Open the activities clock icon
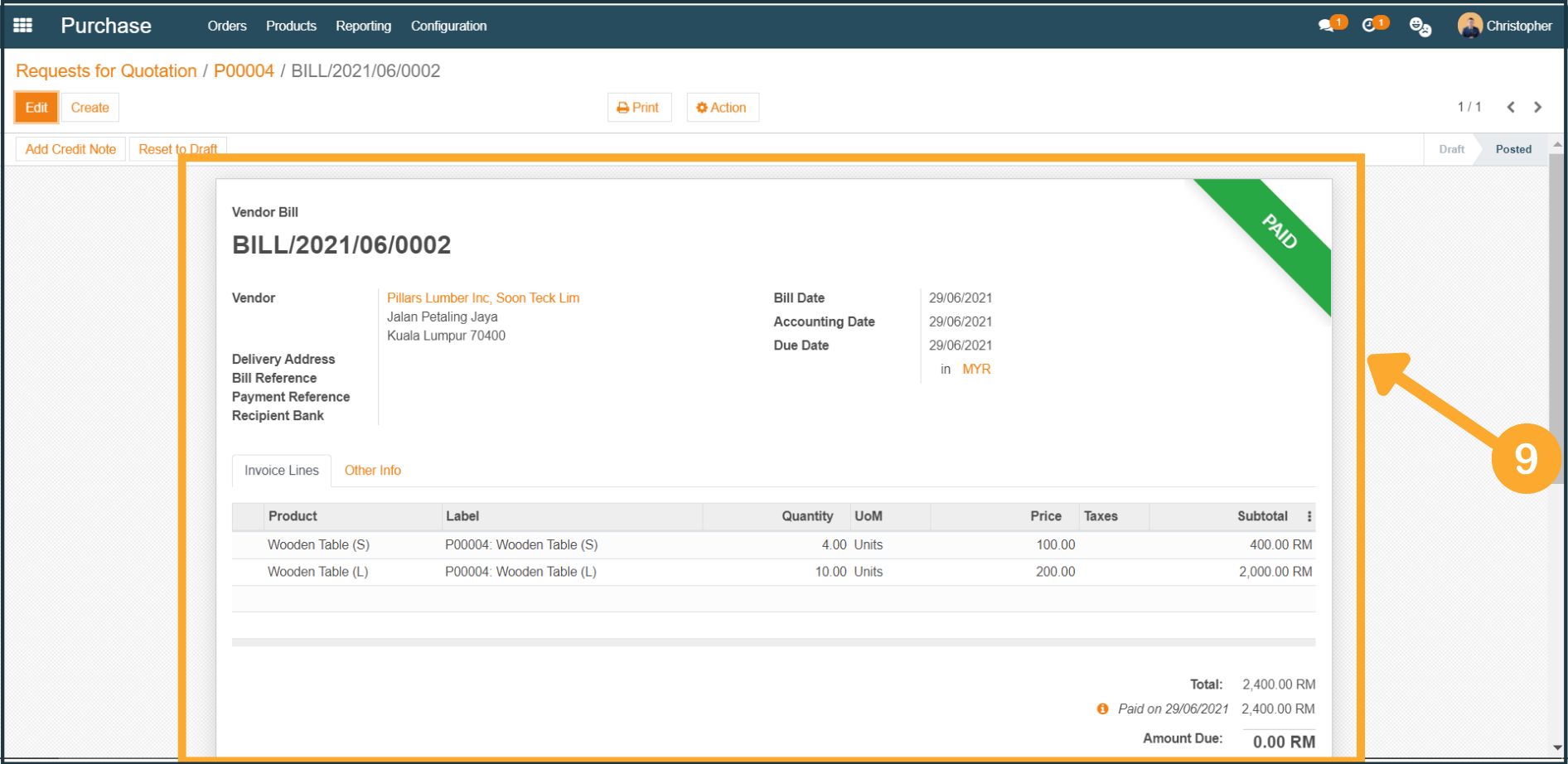The height and width of the screenshot is (764, 1568). [x=1370, y=26]
